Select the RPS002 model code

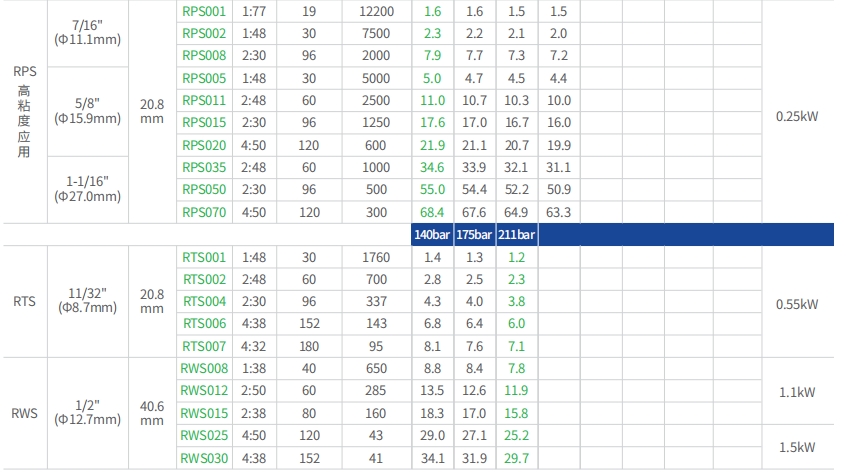click(204, 34)
